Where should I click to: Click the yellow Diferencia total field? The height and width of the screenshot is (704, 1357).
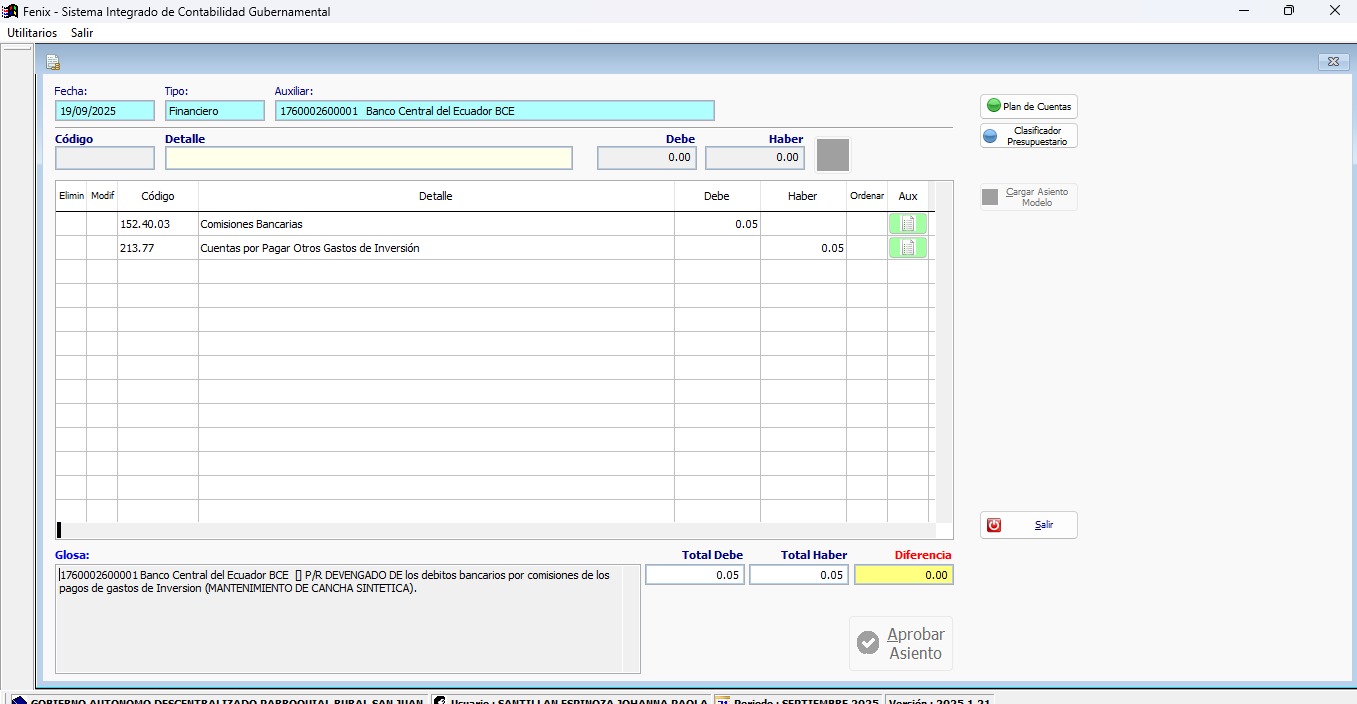pos(903,575)
